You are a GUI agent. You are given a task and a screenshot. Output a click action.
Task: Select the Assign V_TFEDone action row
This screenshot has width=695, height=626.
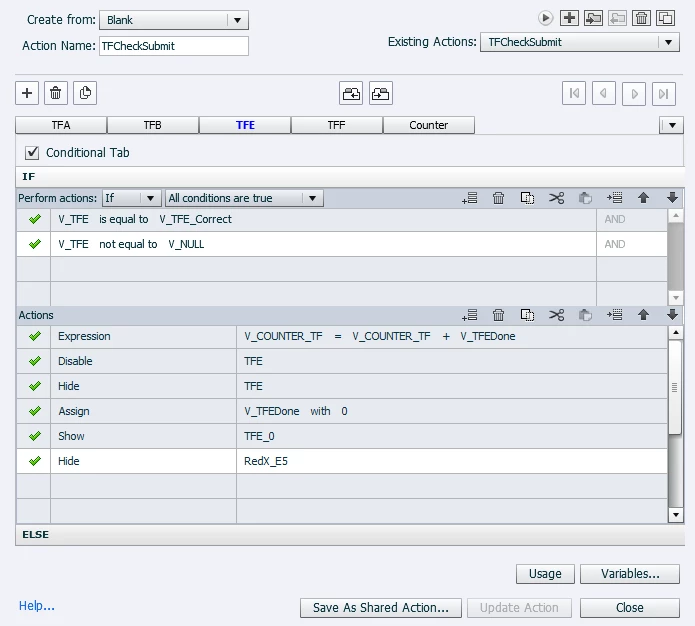coord(342,411)
